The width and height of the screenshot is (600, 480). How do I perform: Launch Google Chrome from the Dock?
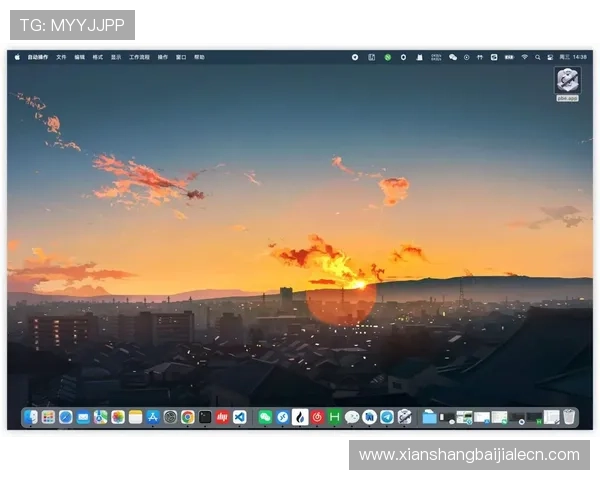(187, 417)
